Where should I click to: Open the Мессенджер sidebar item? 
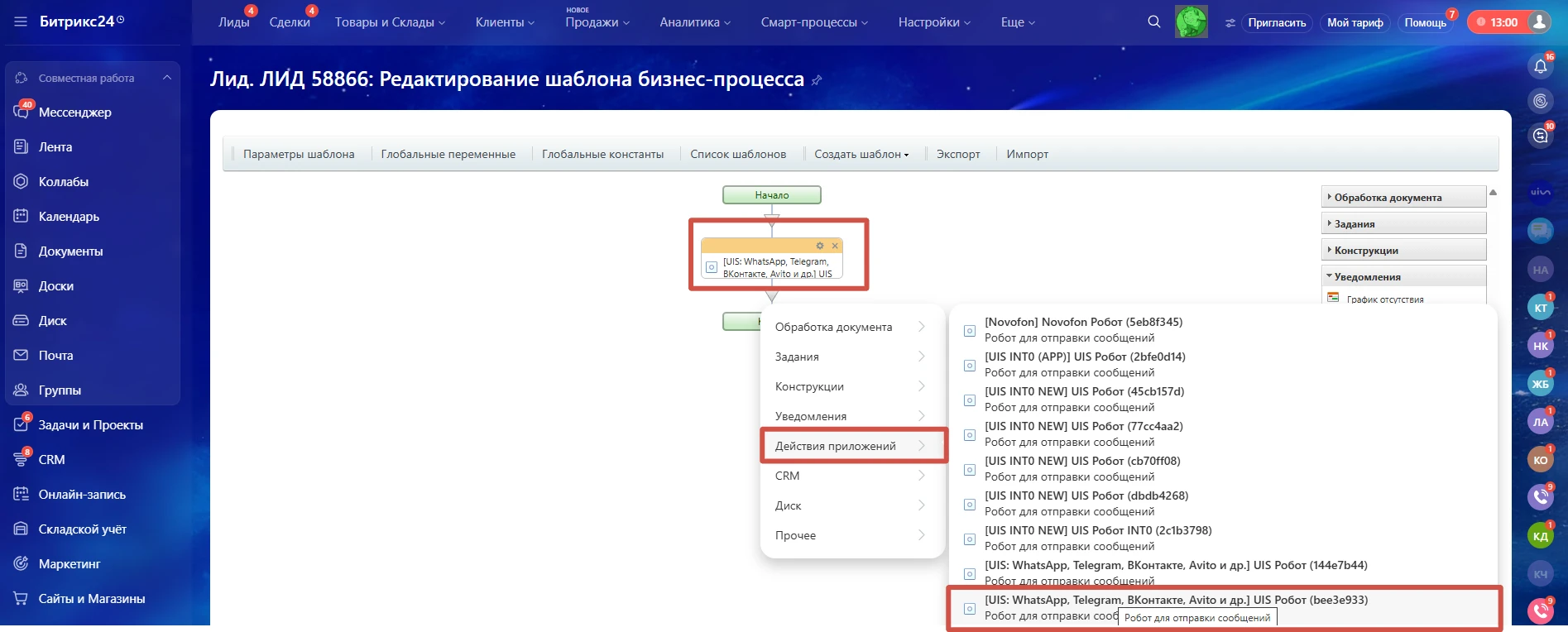(x=74, y=113)
